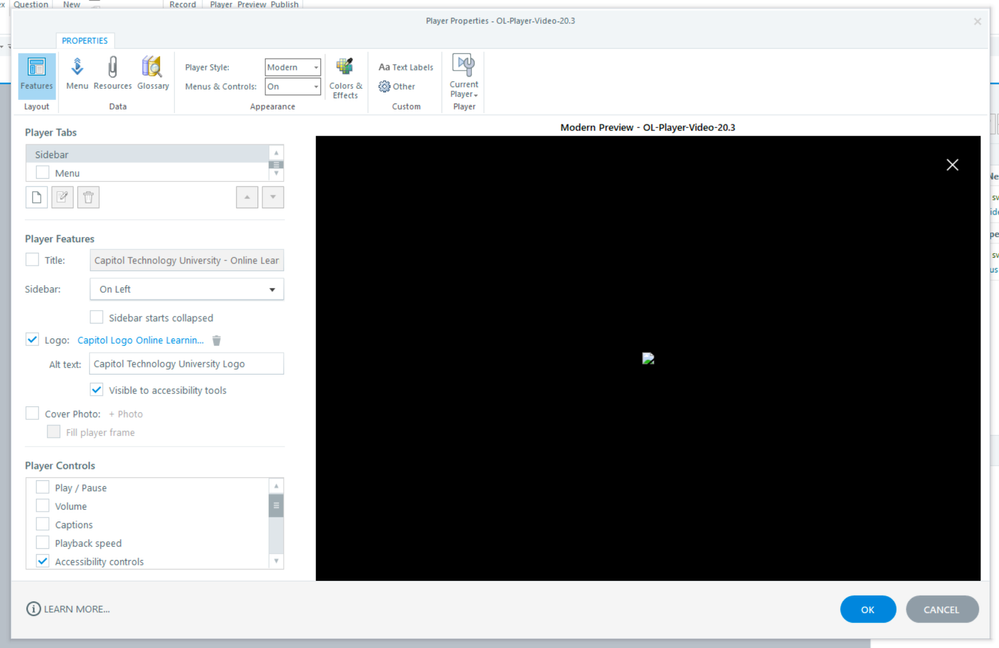
Task: Open the Features layout icon
Action: click(x=36, y=72)
